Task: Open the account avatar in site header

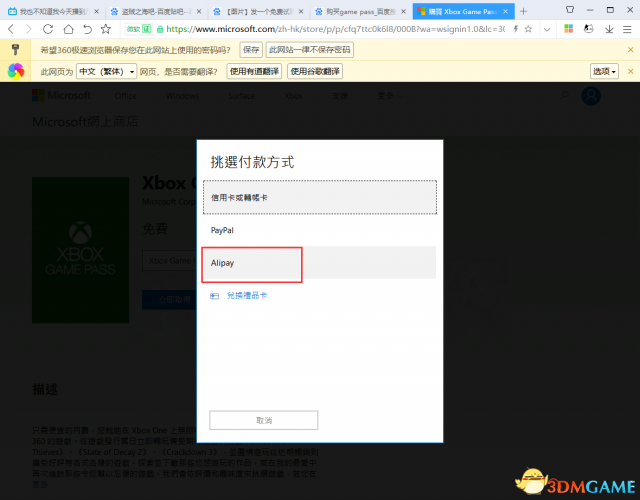Action: click(591, 96)
